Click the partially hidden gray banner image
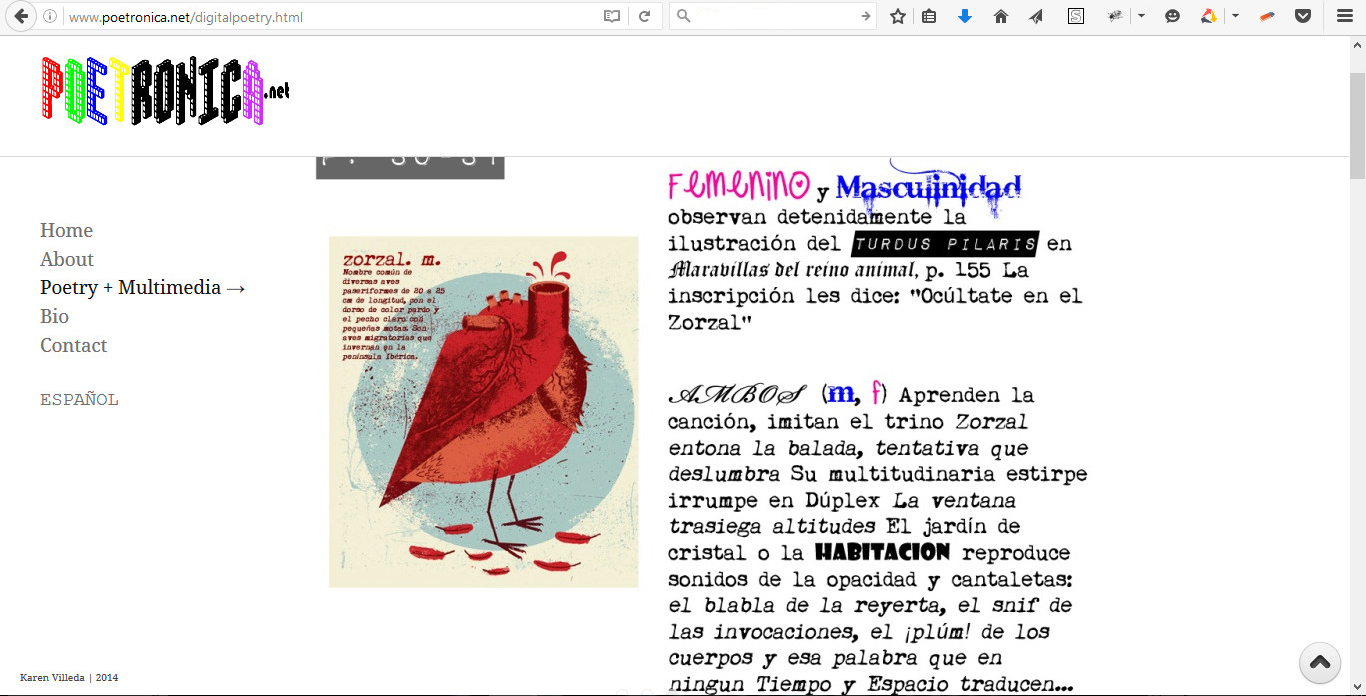Viewport: 1366px width, 696px height. (410, 168)
